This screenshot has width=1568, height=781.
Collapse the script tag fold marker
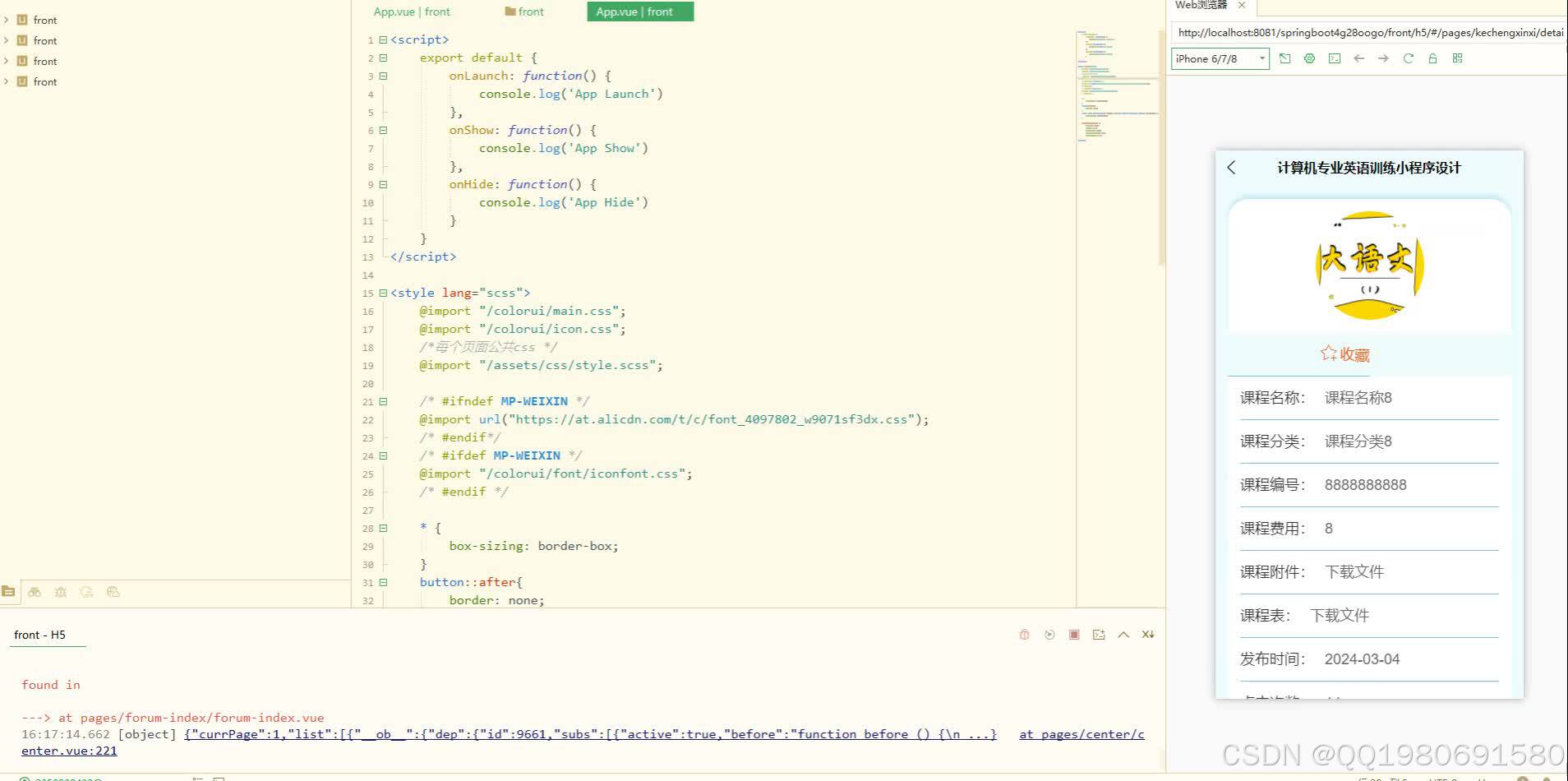click(383, 39)
